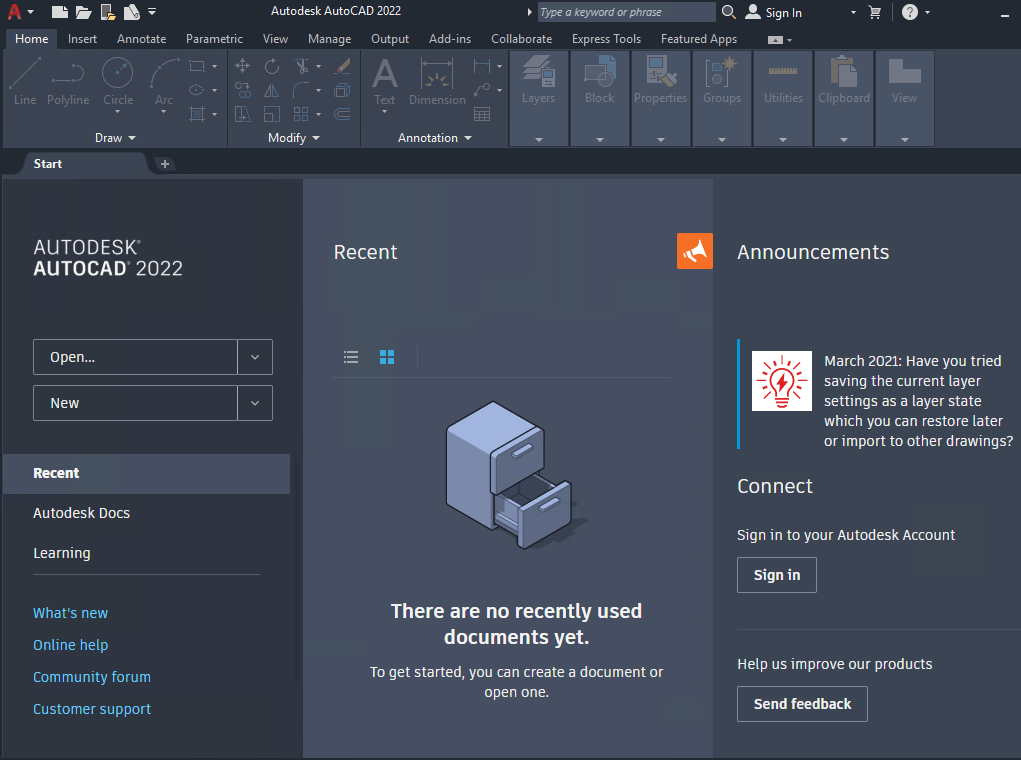Open the What's new link
The width and height of the screenshot is (1021, 760).
(x=70, y=613)
